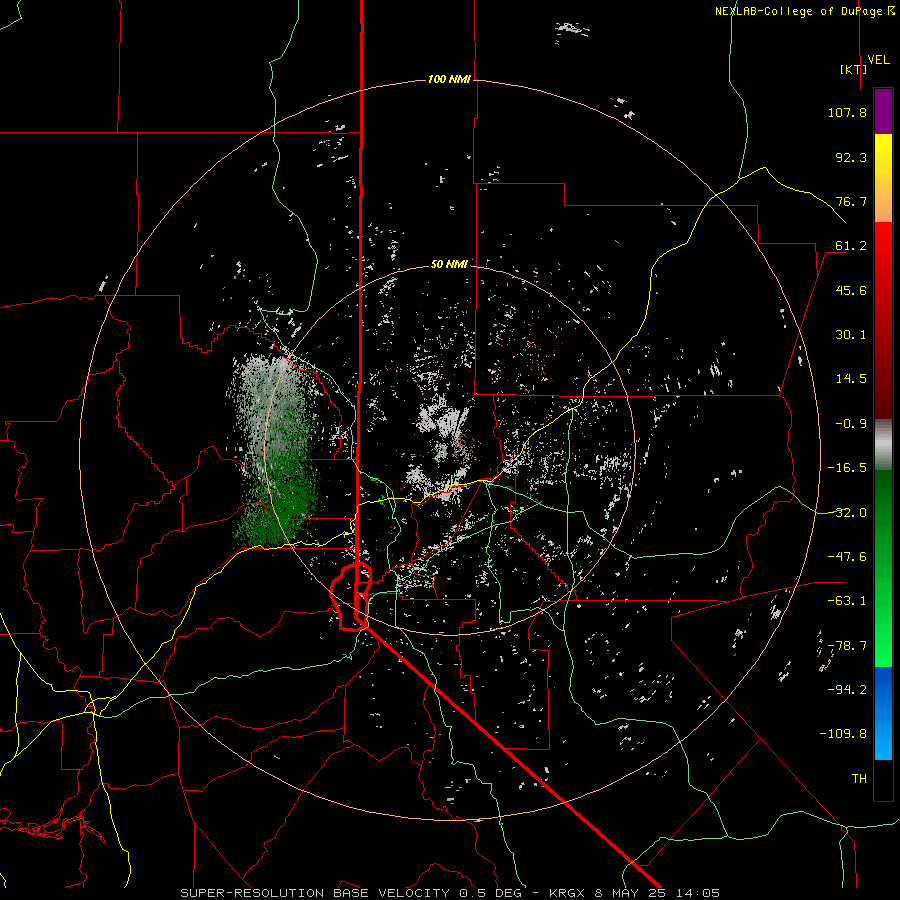Screen dimensions: 900x900
Task: Select the -0.9 legend value
Action: pos(851,424)
